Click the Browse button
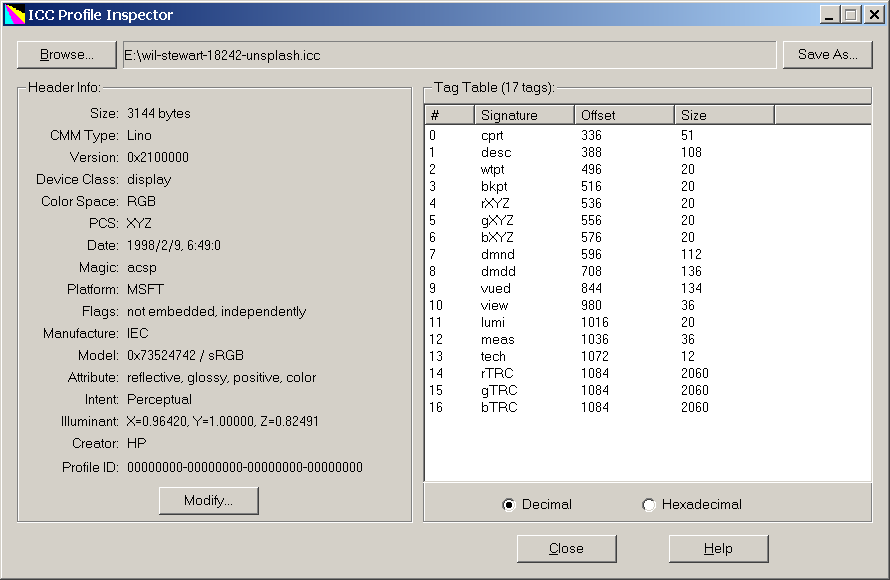Viewport: 890px width, 580px height. 67,55
